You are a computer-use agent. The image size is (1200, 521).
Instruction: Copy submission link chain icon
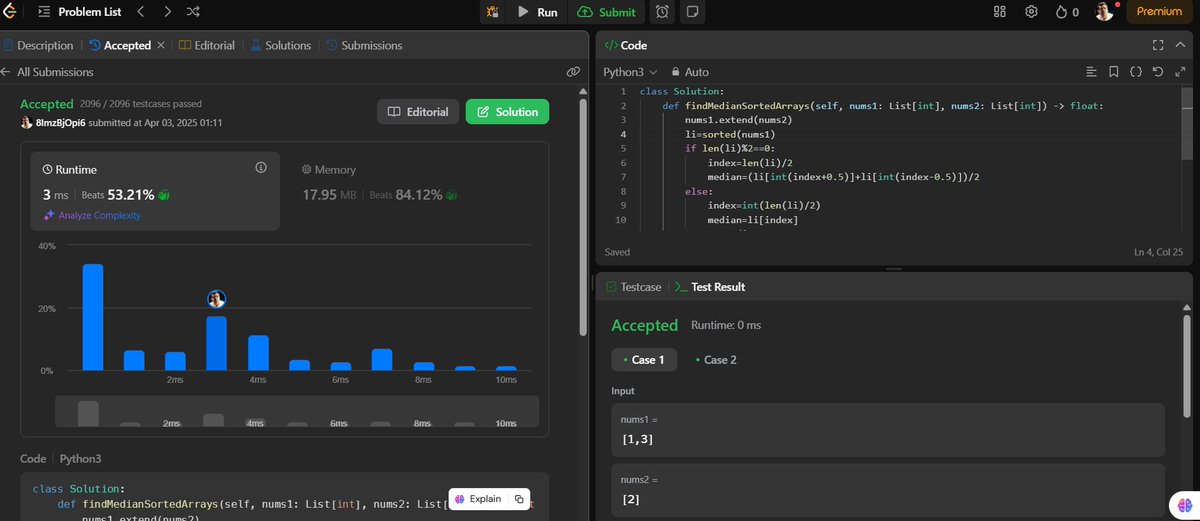coord(573,72)
